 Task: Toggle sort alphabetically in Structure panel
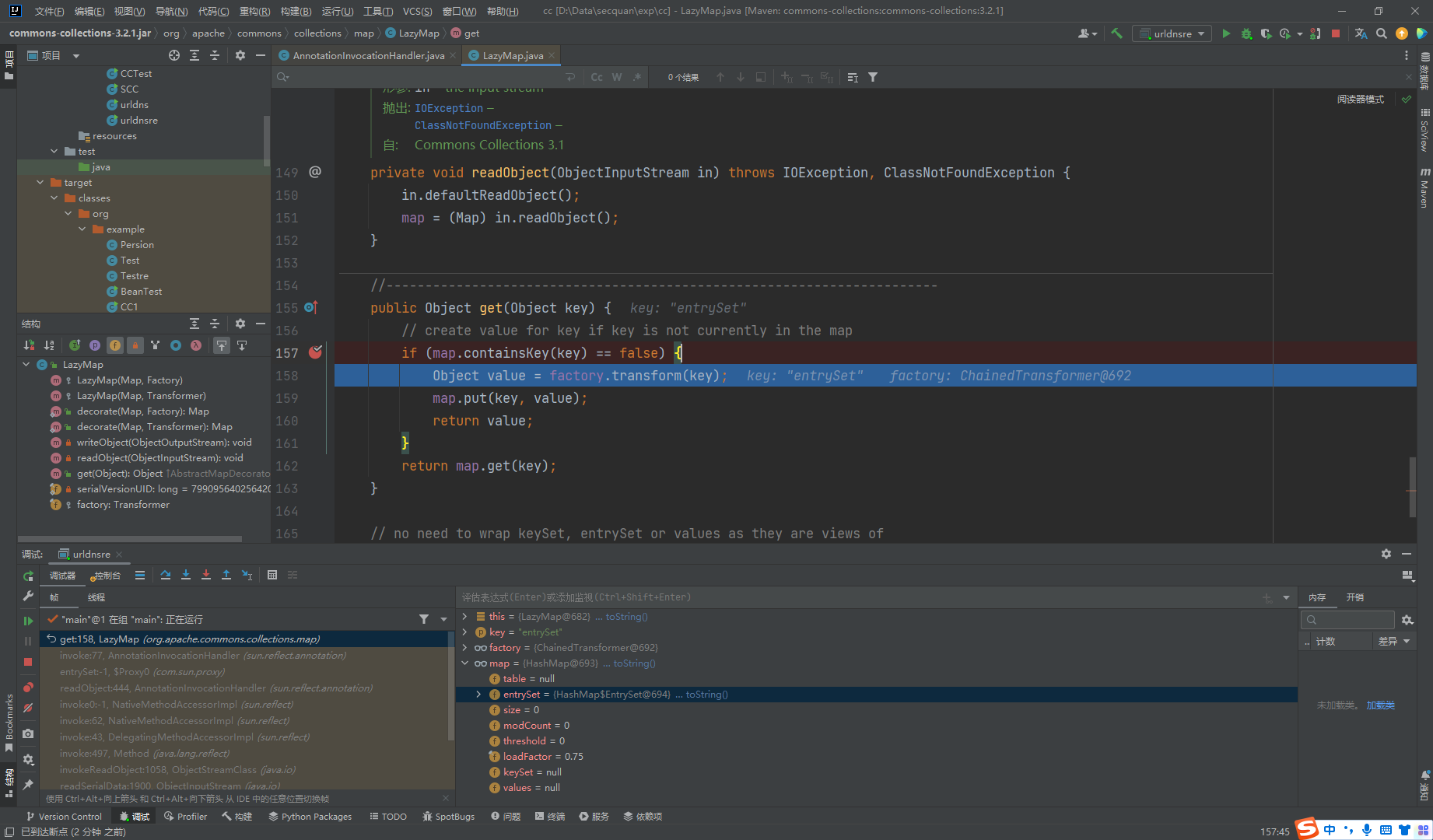(x=49, y=345)
